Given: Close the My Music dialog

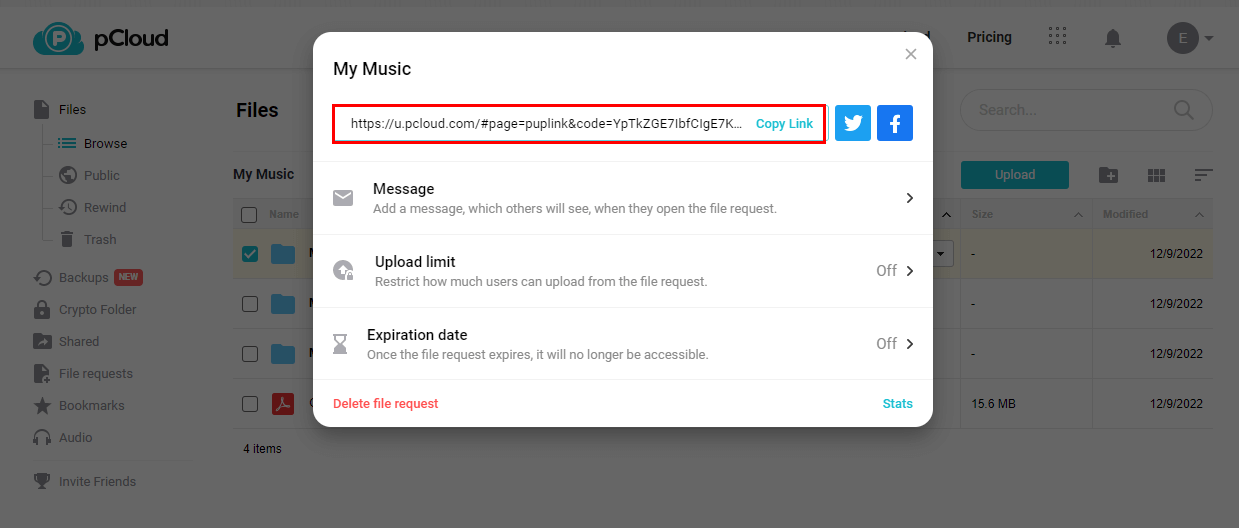Looking at the screenshot, I should tap(910, 54).
